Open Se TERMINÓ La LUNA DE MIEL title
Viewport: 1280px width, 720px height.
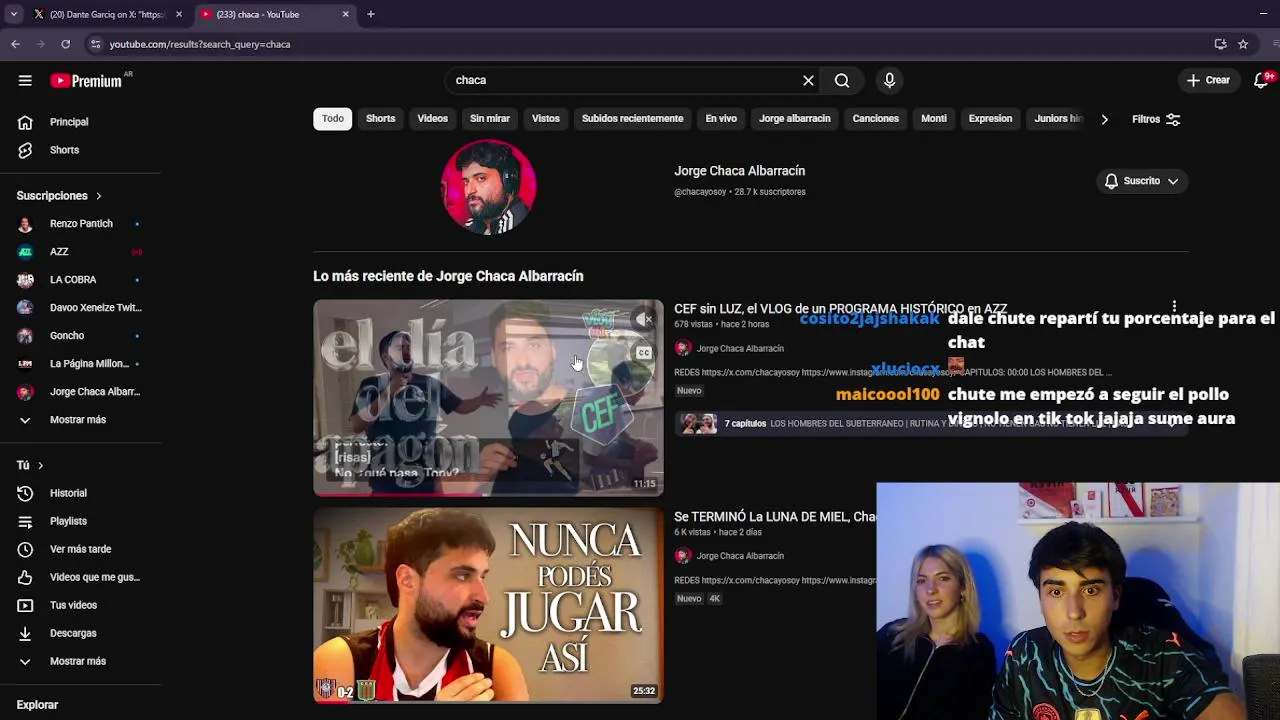coord(775,517)
